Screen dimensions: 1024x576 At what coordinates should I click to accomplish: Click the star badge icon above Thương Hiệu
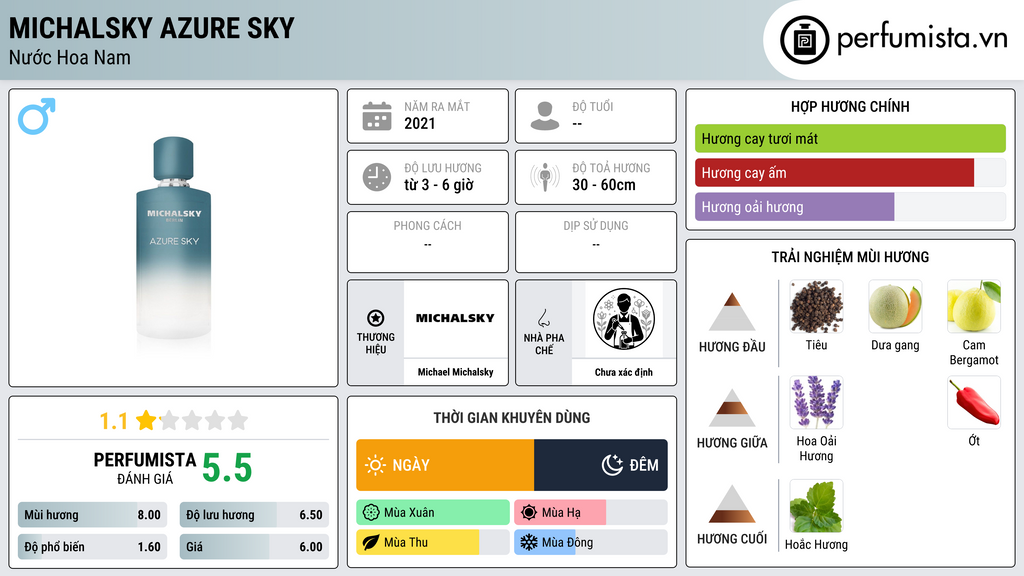click(x=376, y=319)
